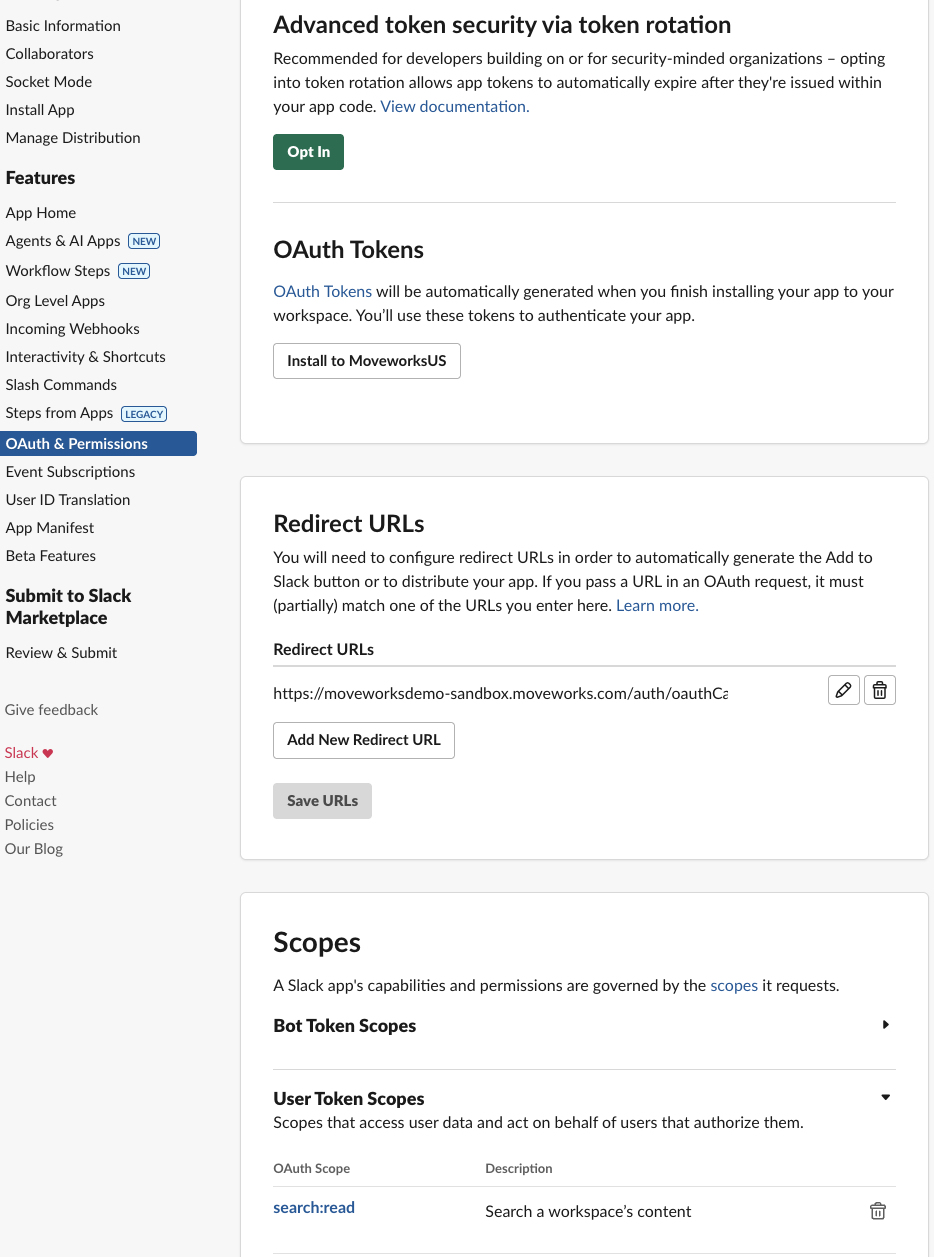Screen dimensions: 934x1257
Task: Go to Collaborators page
Action: point(50,54)
